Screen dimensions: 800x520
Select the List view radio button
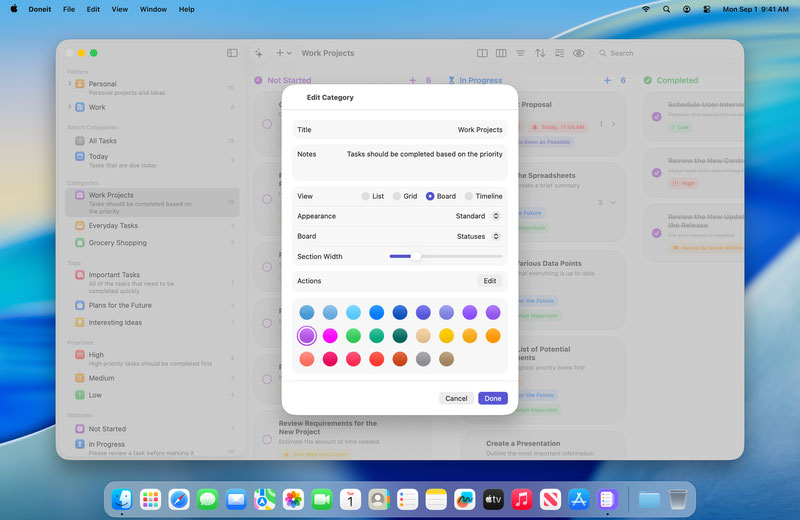tap(366, 196)
